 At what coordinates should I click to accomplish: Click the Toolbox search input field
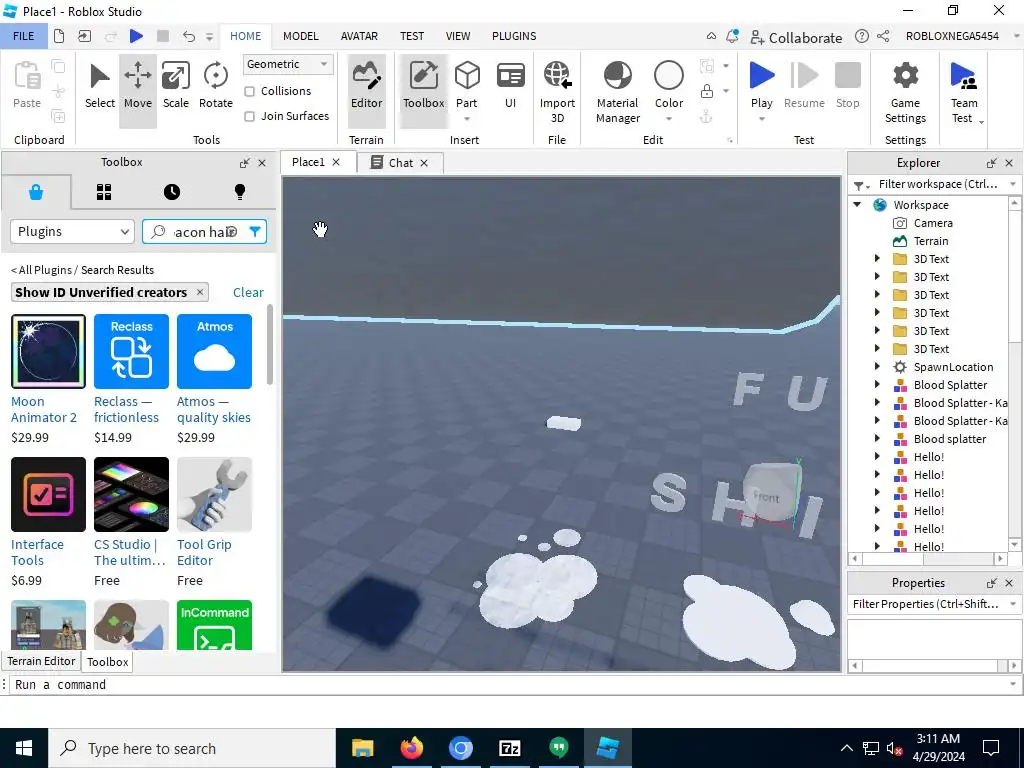point(205,232)
